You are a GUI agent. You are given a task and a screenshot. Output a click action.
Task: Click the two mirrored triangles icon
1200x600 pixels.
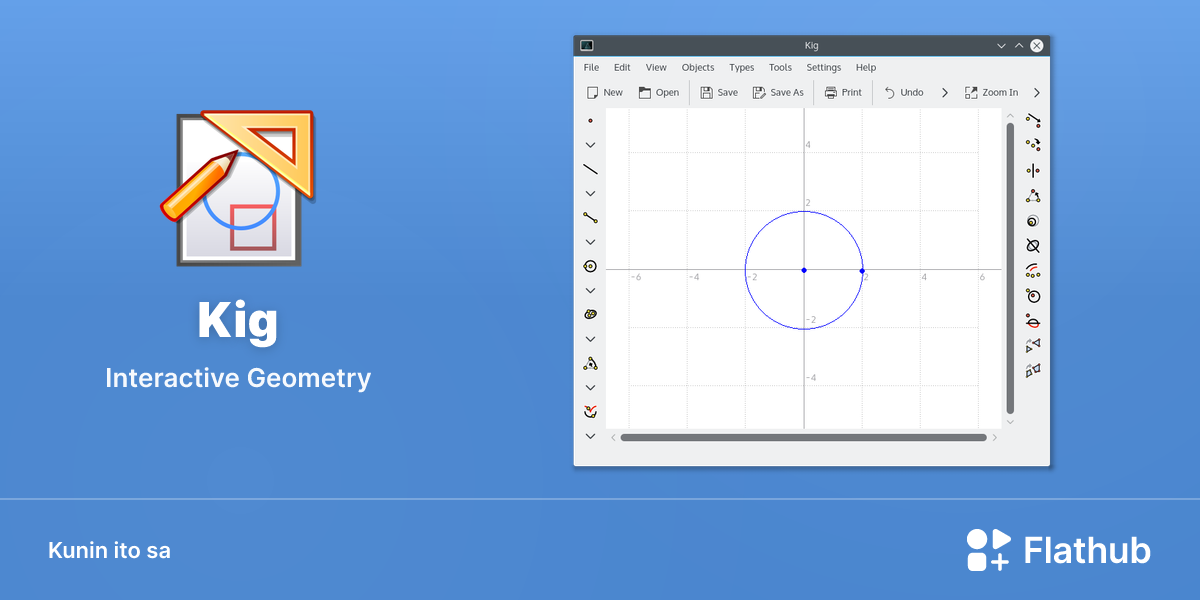[x=1033, y=346]
